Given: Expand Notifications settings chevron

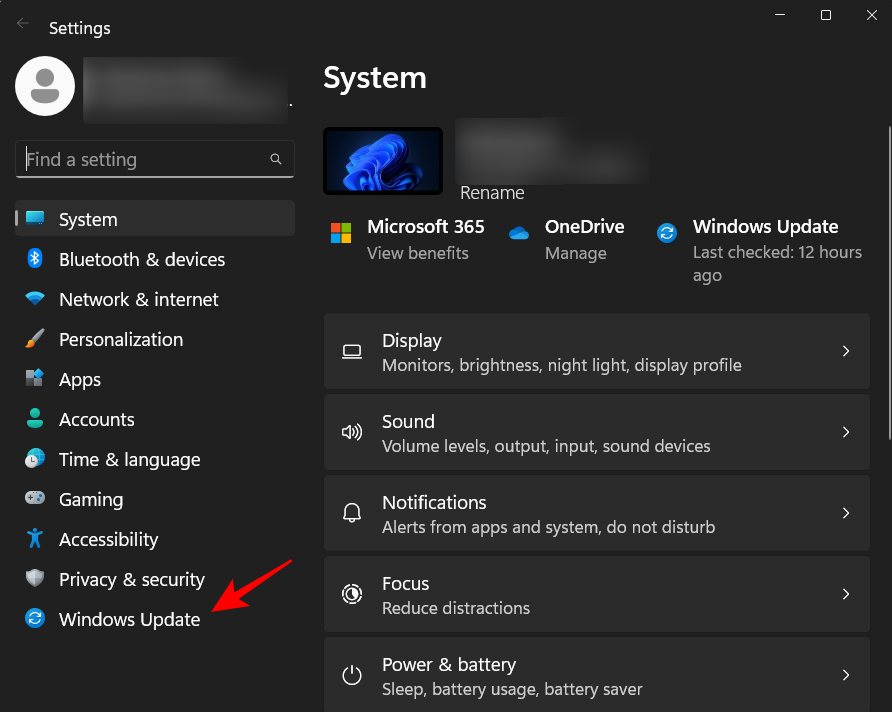Looking at the screenshot, I should click(x=846, y=513).
